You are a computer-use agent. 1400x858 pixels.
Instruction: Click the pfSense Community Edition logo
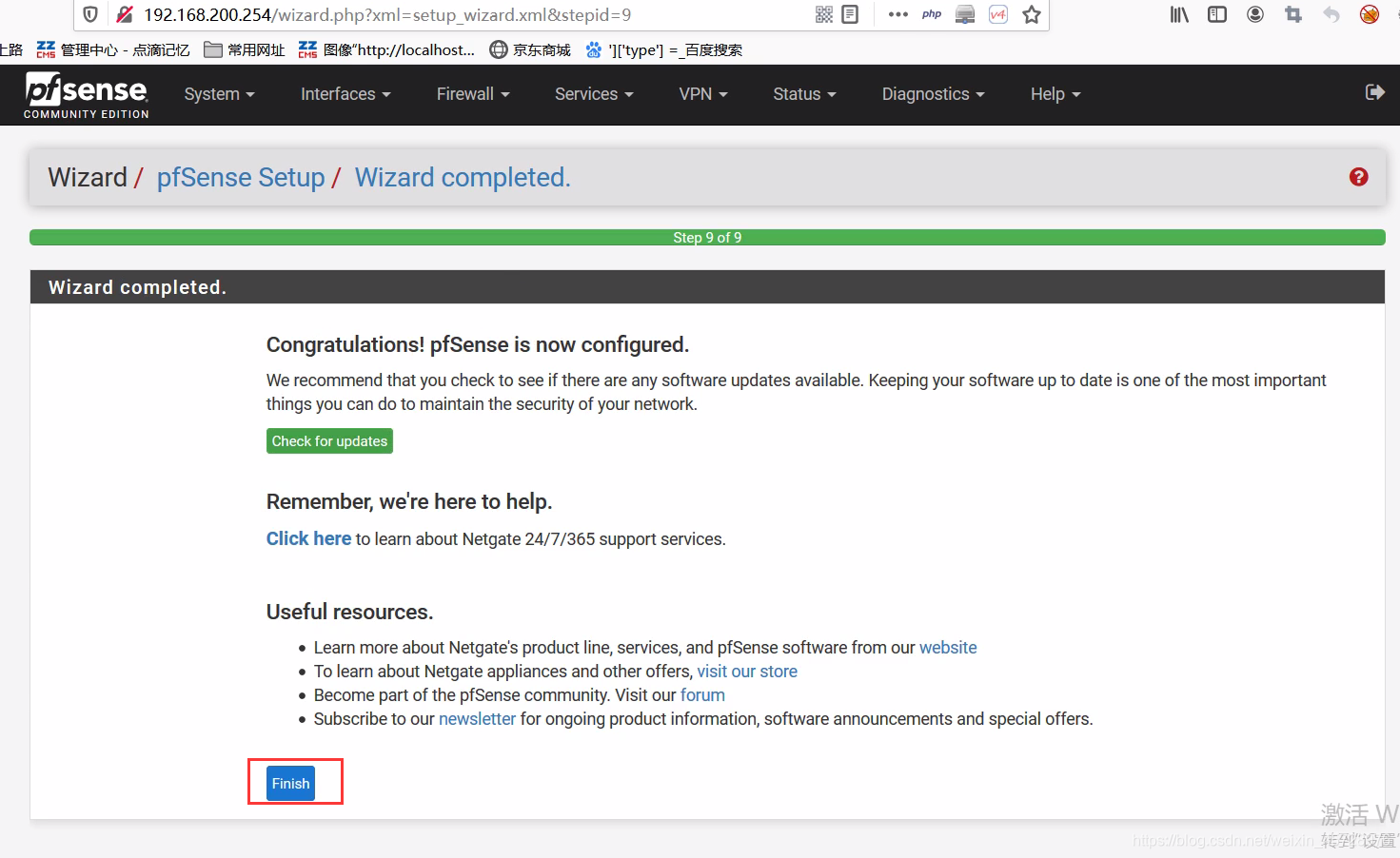coord(87,95)
